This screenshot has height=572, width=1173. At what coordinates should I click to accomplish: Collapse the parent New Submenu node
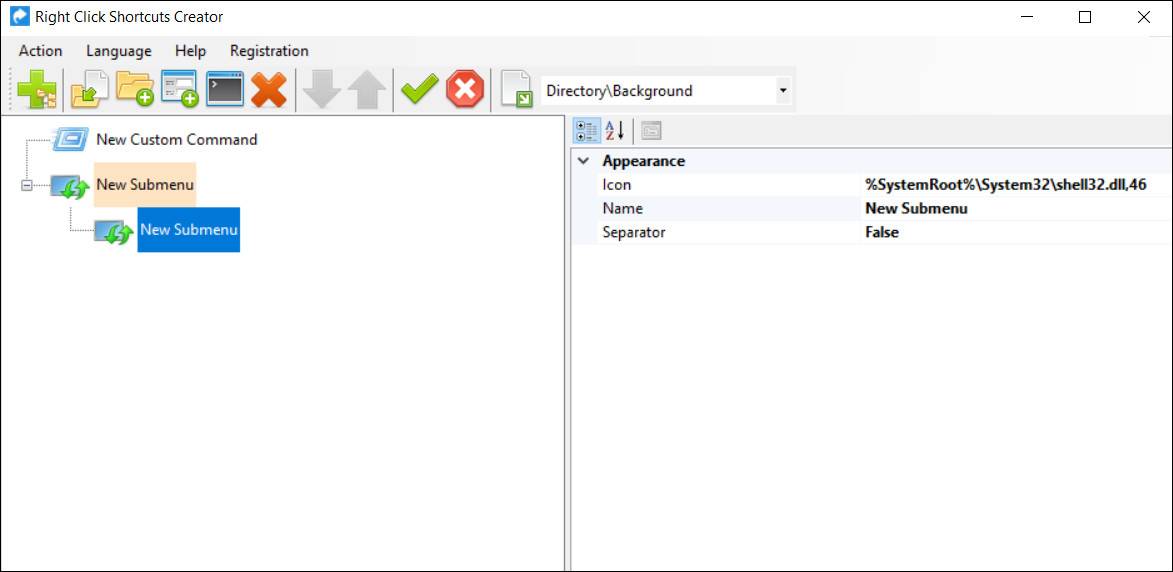pos(27,185)
